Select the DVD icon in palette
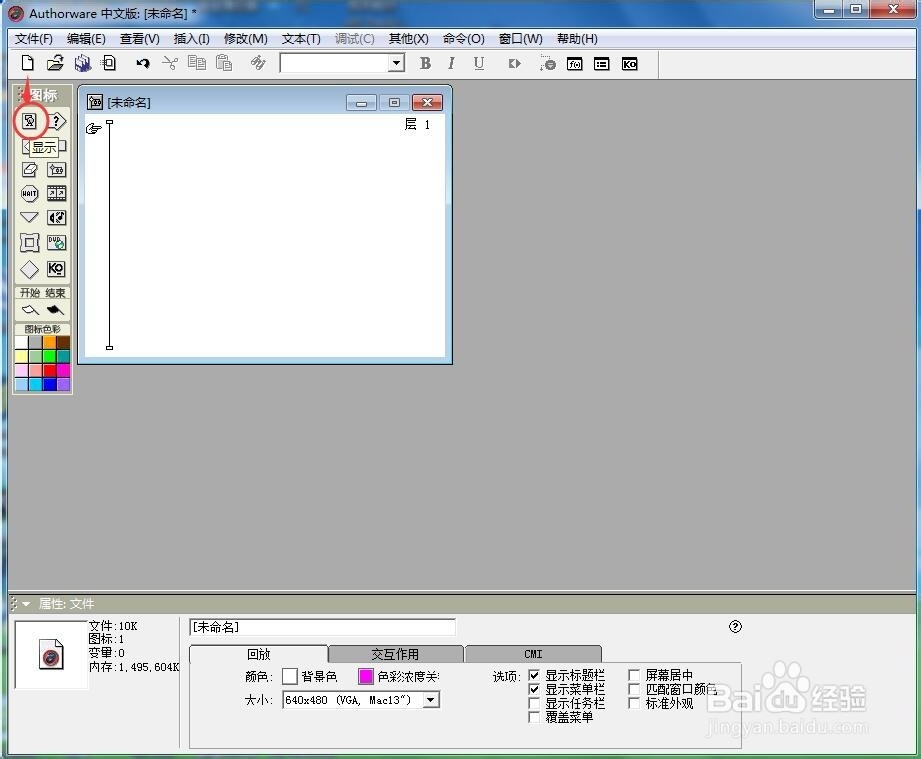Image resolution: width=921 pixels, height=759 pixels. click(56, 242)
